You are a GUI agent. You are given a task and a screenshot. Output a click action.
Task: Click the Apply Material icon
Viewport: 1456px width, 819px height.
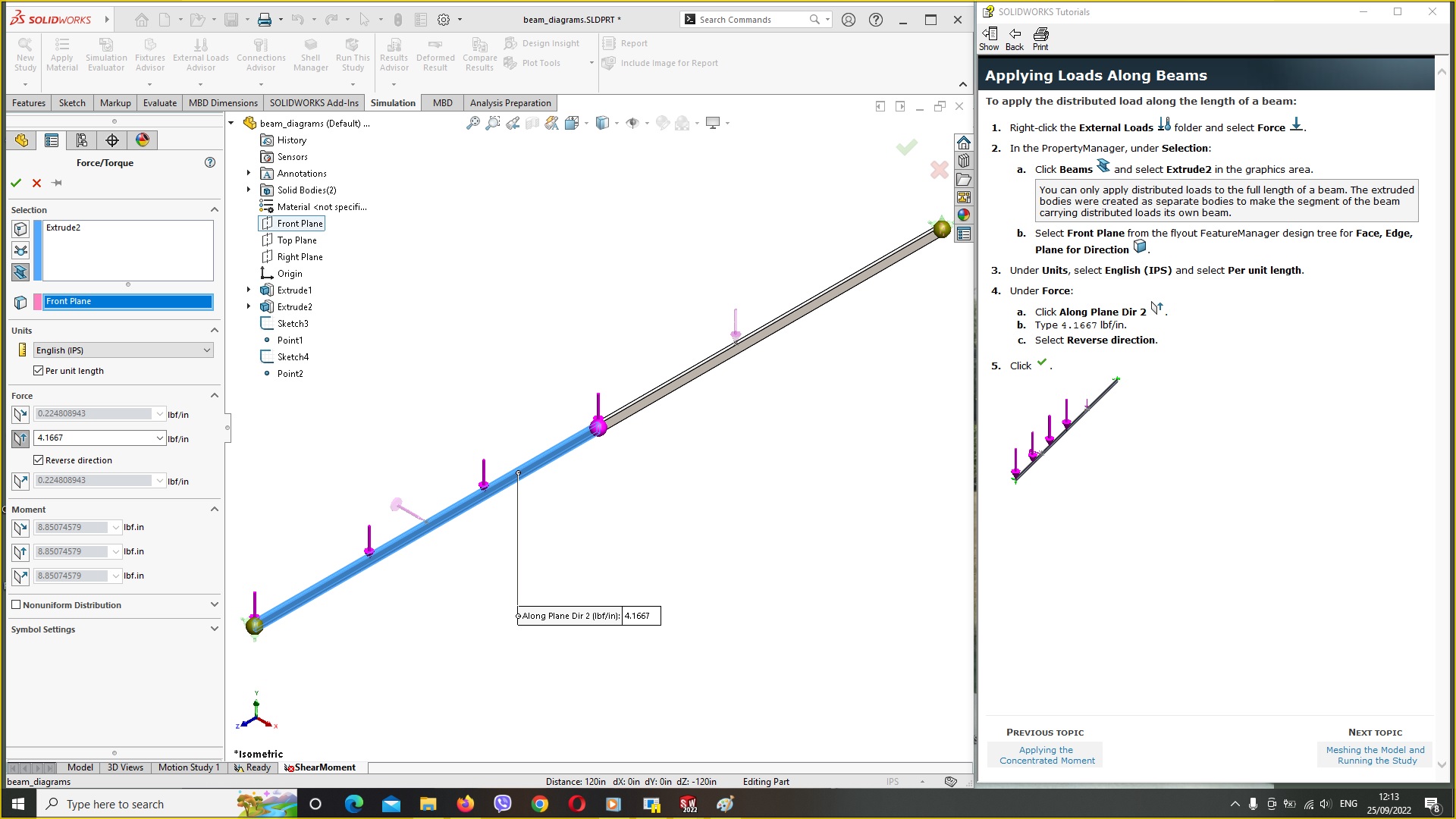62,52
